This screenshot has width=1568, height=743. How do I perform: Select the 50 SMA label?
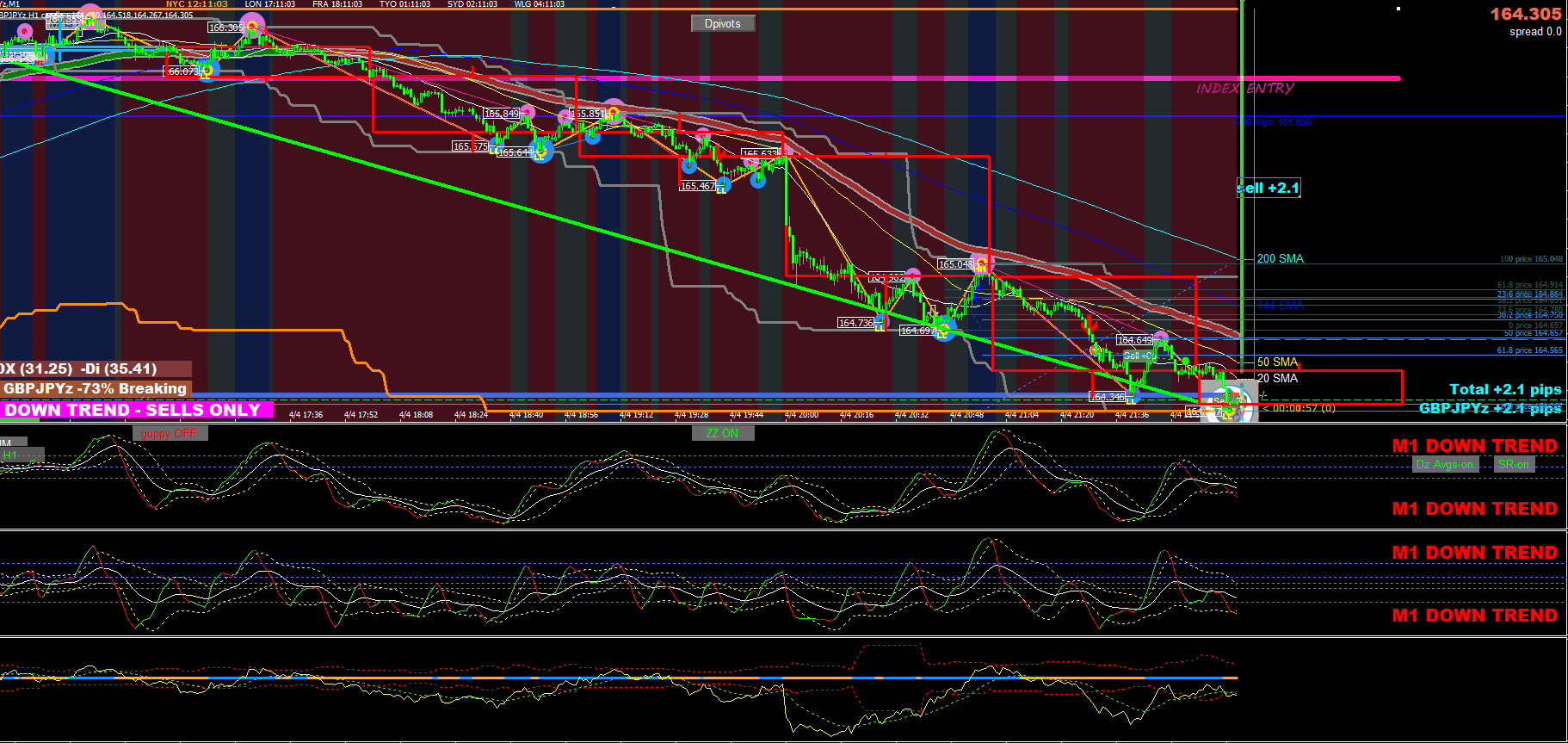1277,362
